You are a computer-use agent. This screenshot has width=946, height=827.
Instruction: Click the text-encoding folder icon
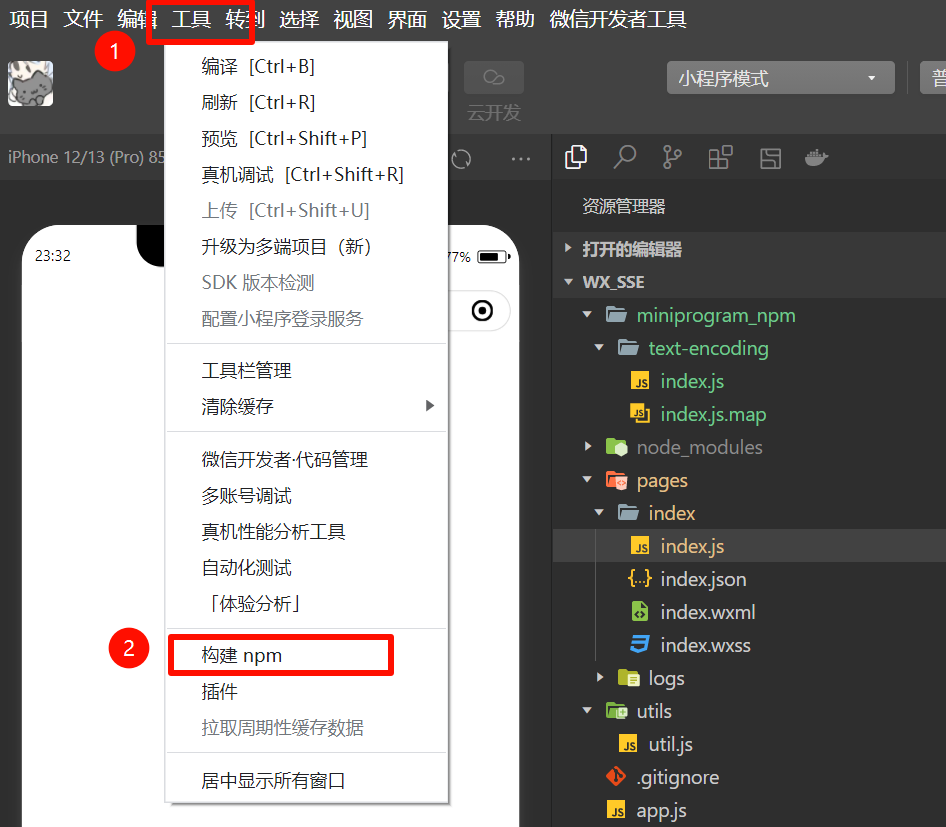coord(628,348)
